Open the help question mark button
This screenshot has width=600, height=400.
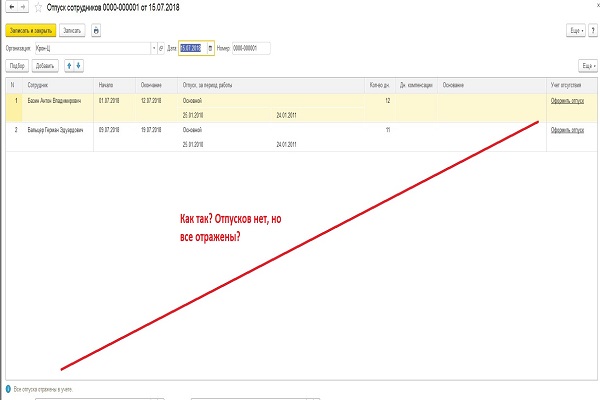(x=592, y=31)
